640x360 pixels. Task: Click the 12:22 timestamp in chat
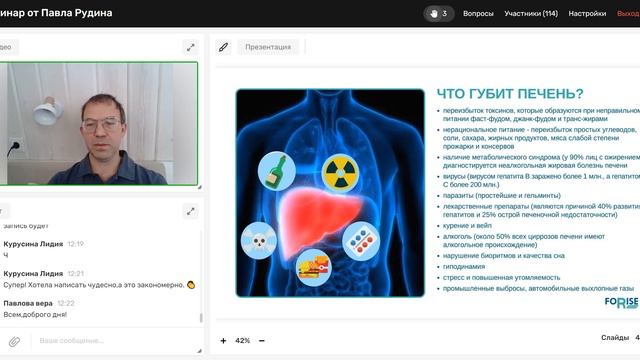(x=66, y=303)
